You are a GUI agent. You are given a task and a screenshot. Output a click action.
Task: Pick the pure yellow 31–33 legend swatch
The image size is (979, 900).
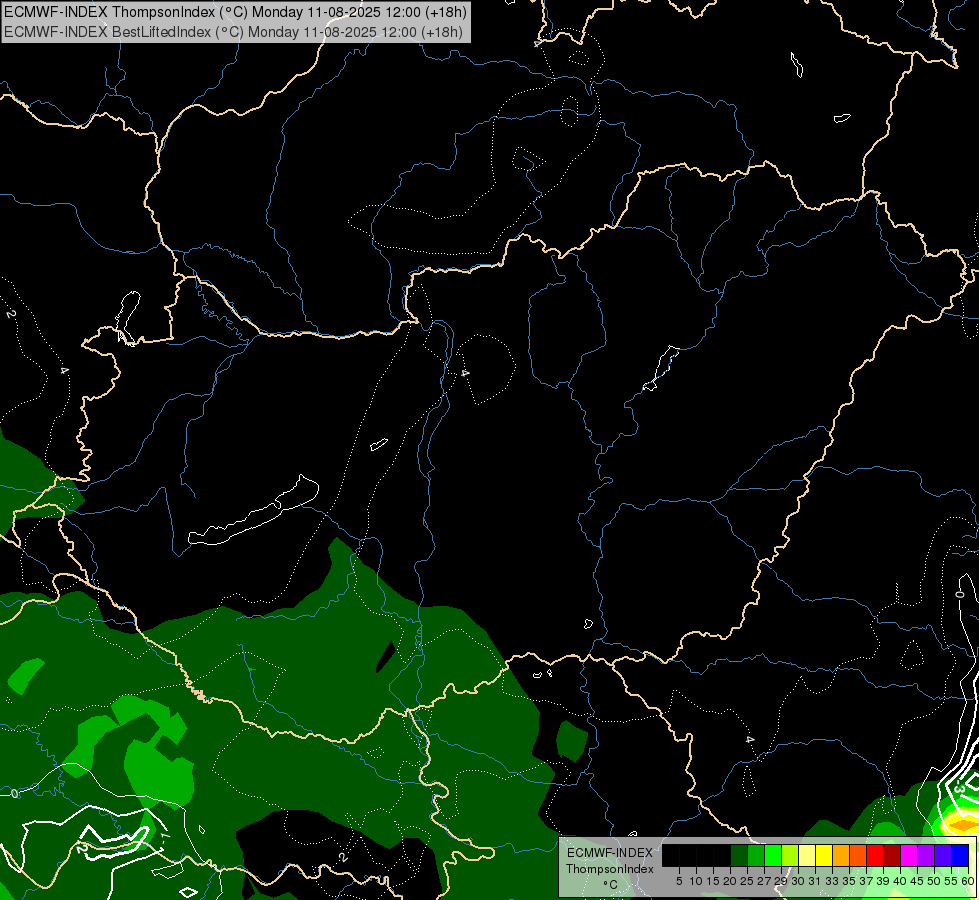point(824,855)
